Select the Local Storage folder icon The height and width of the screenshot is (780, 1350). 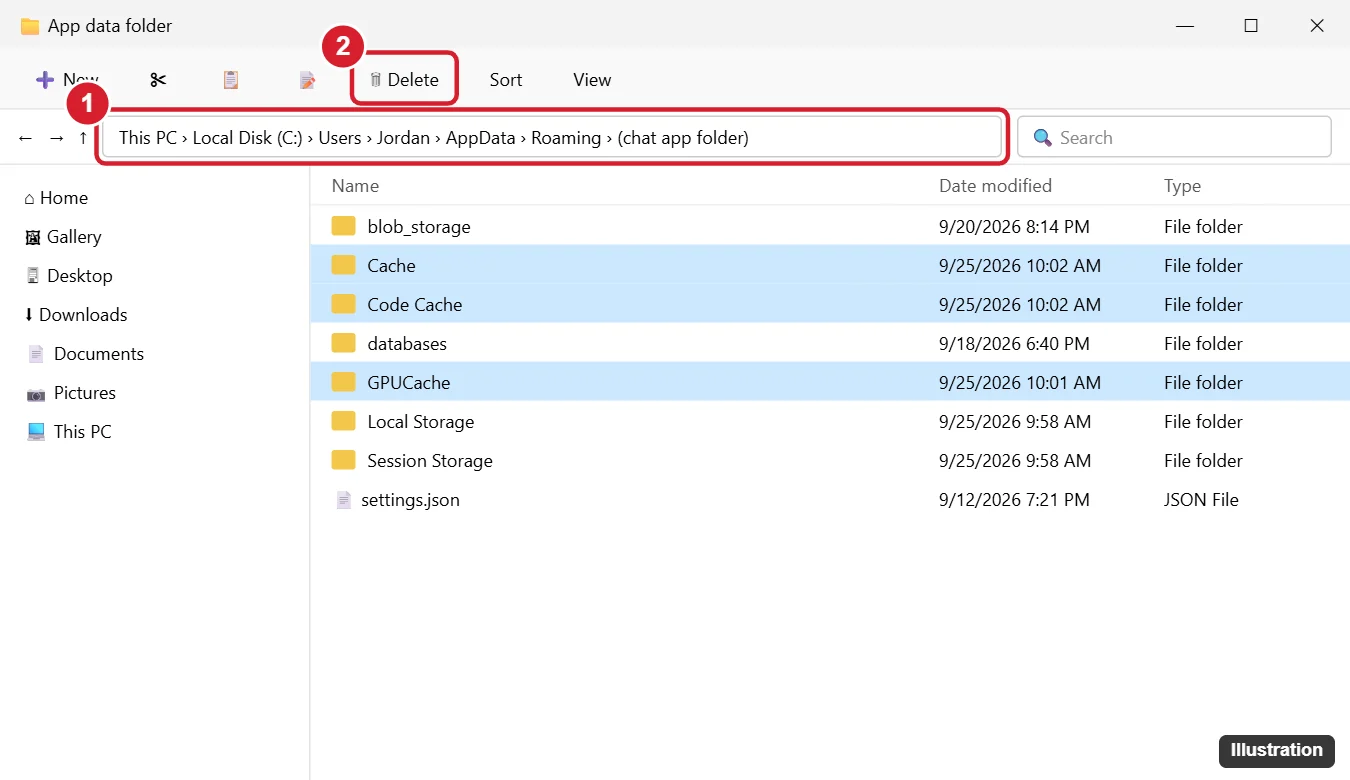pos(344,422)
